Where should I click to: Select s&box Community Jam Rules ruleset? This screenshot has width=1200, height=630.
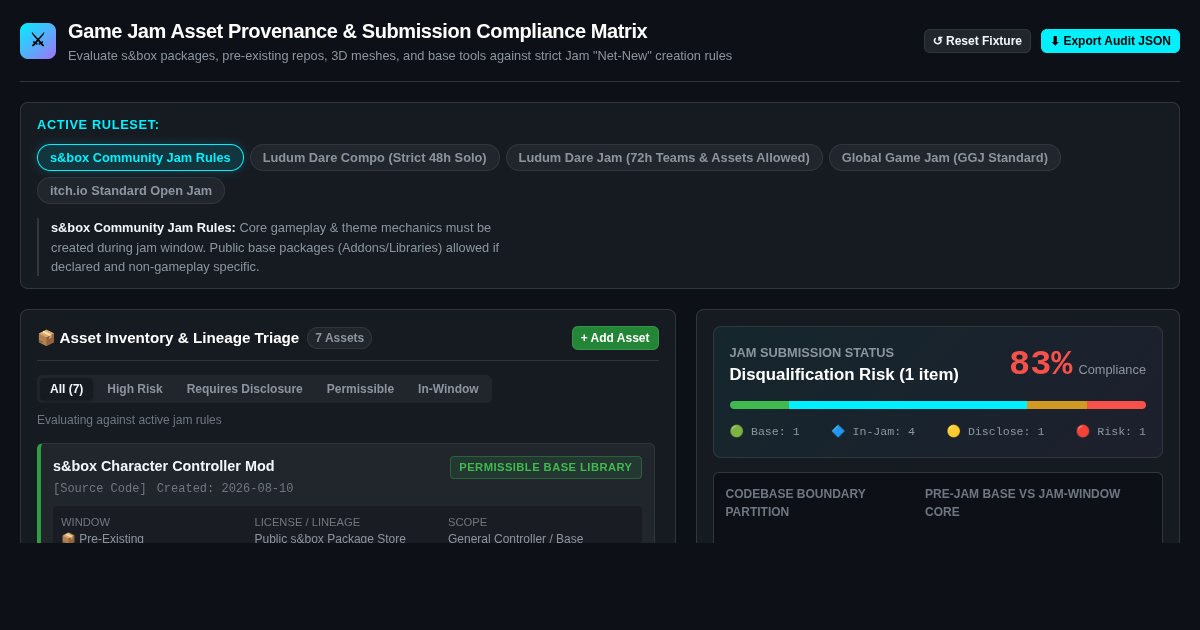coord(140,158)
